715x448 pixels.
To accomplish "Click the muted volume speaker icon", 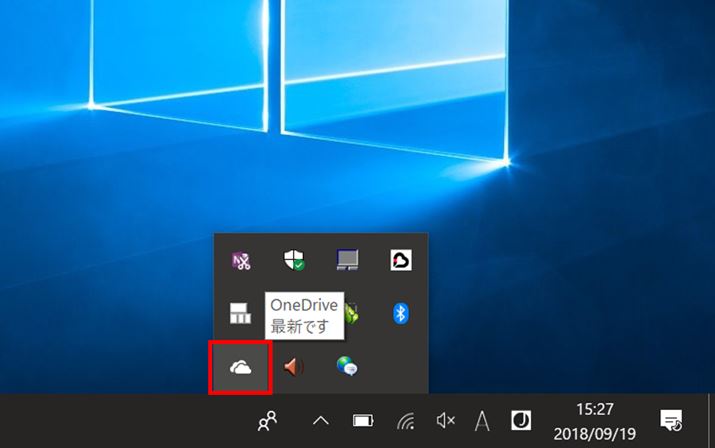I will [446, 421].
